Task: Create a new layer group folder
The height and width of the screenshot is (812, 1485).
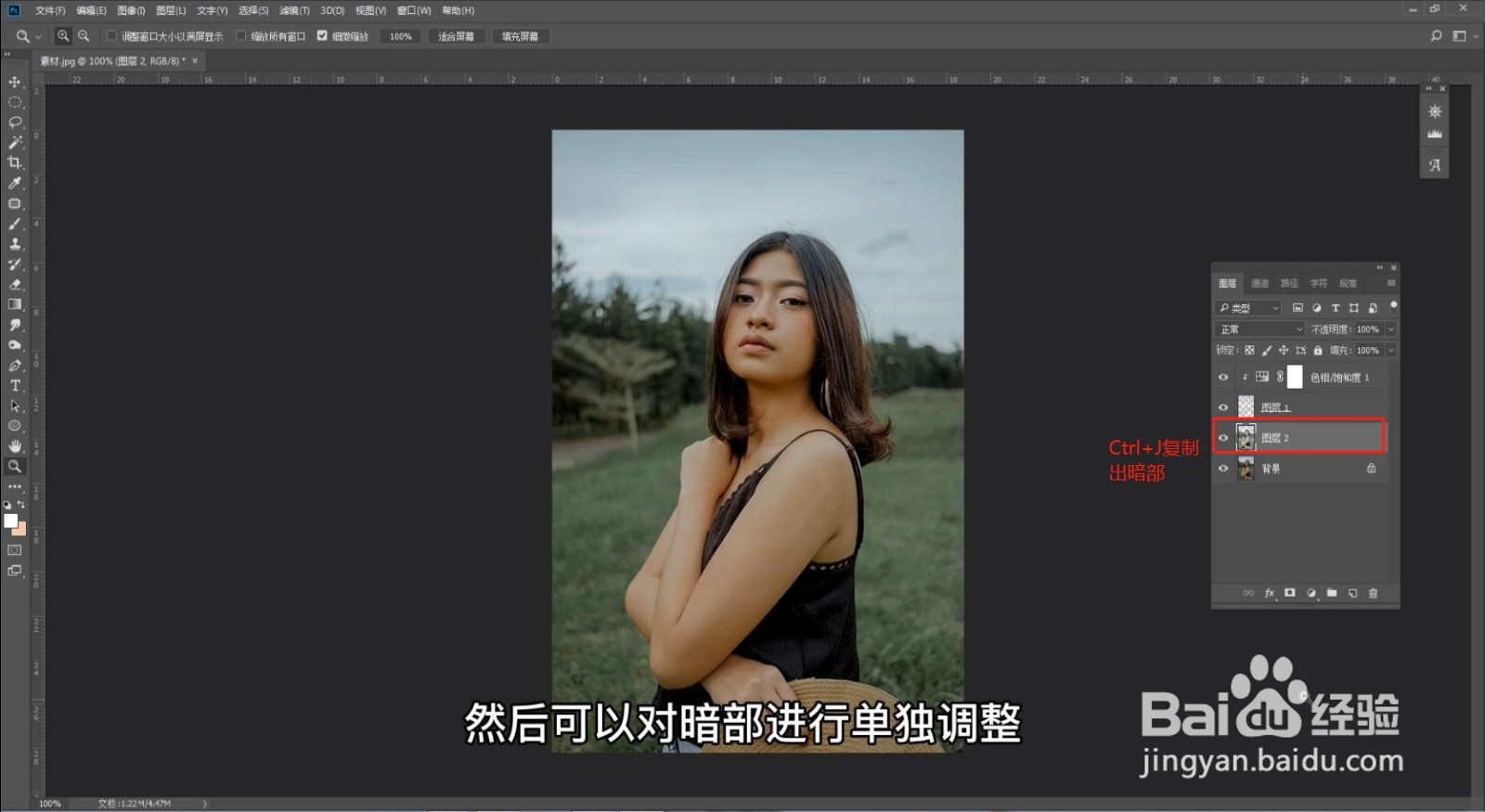Action: point(1332,593)
